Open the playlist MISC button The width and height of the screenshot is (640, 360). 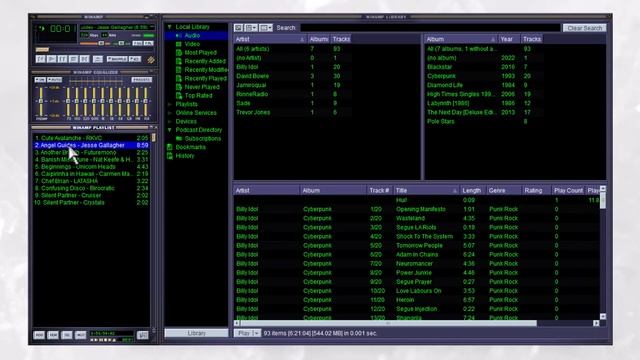[x=81, y=335]
